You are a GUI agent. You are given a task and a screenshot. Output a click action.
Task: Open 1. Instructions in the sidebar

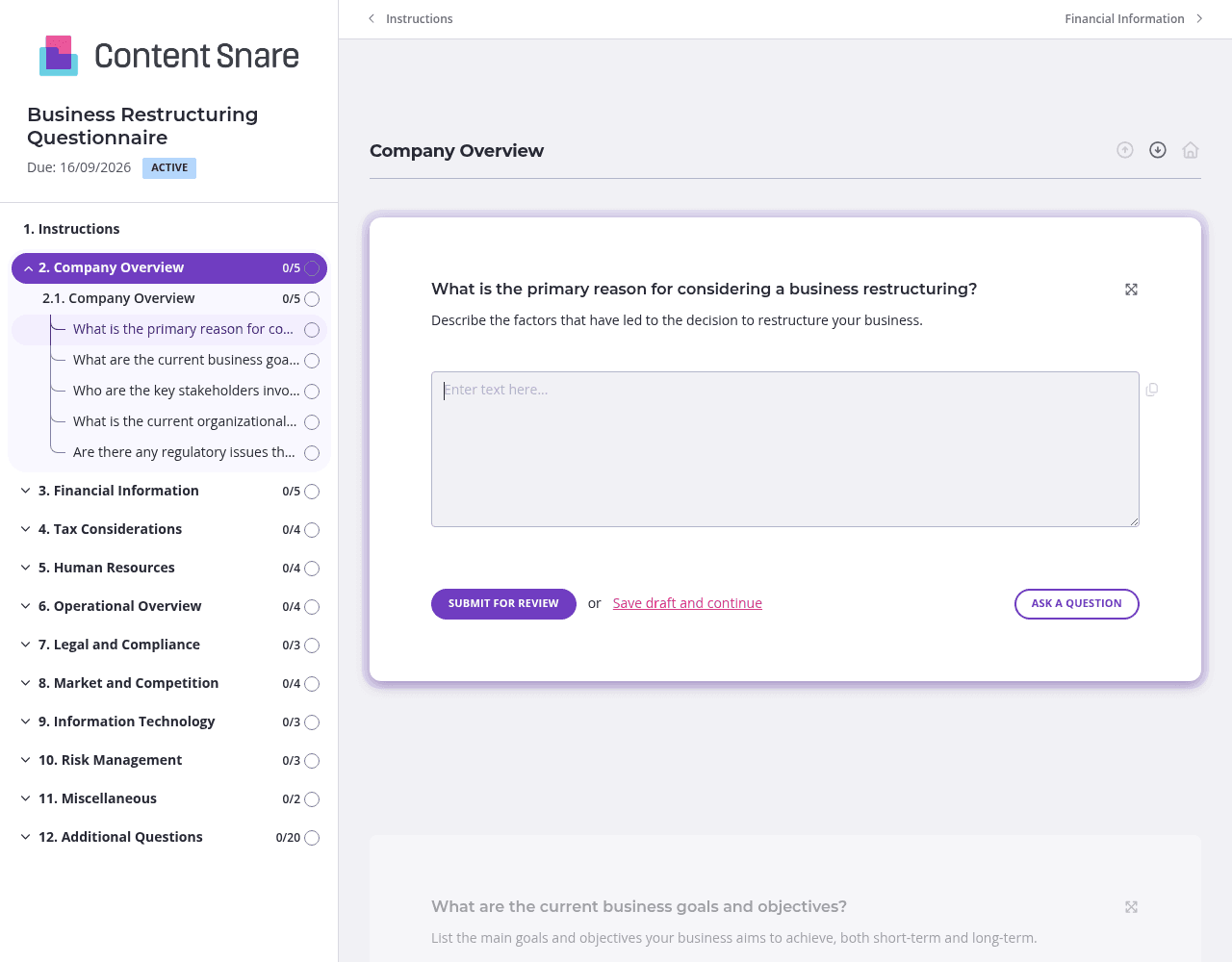tap(71, 229)
